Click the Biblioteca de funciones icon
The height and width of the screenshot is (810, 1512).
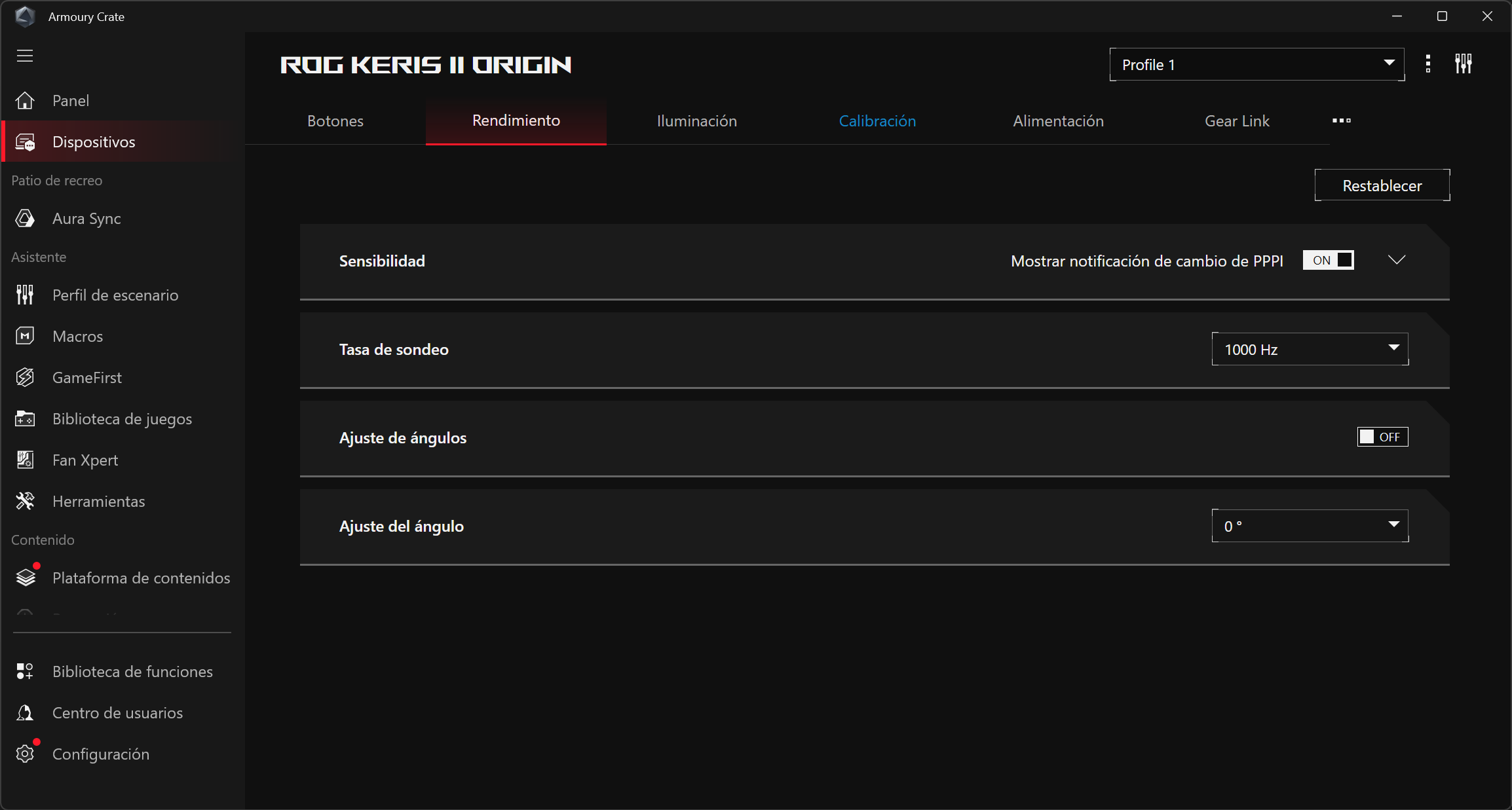(x=25, y=671)
